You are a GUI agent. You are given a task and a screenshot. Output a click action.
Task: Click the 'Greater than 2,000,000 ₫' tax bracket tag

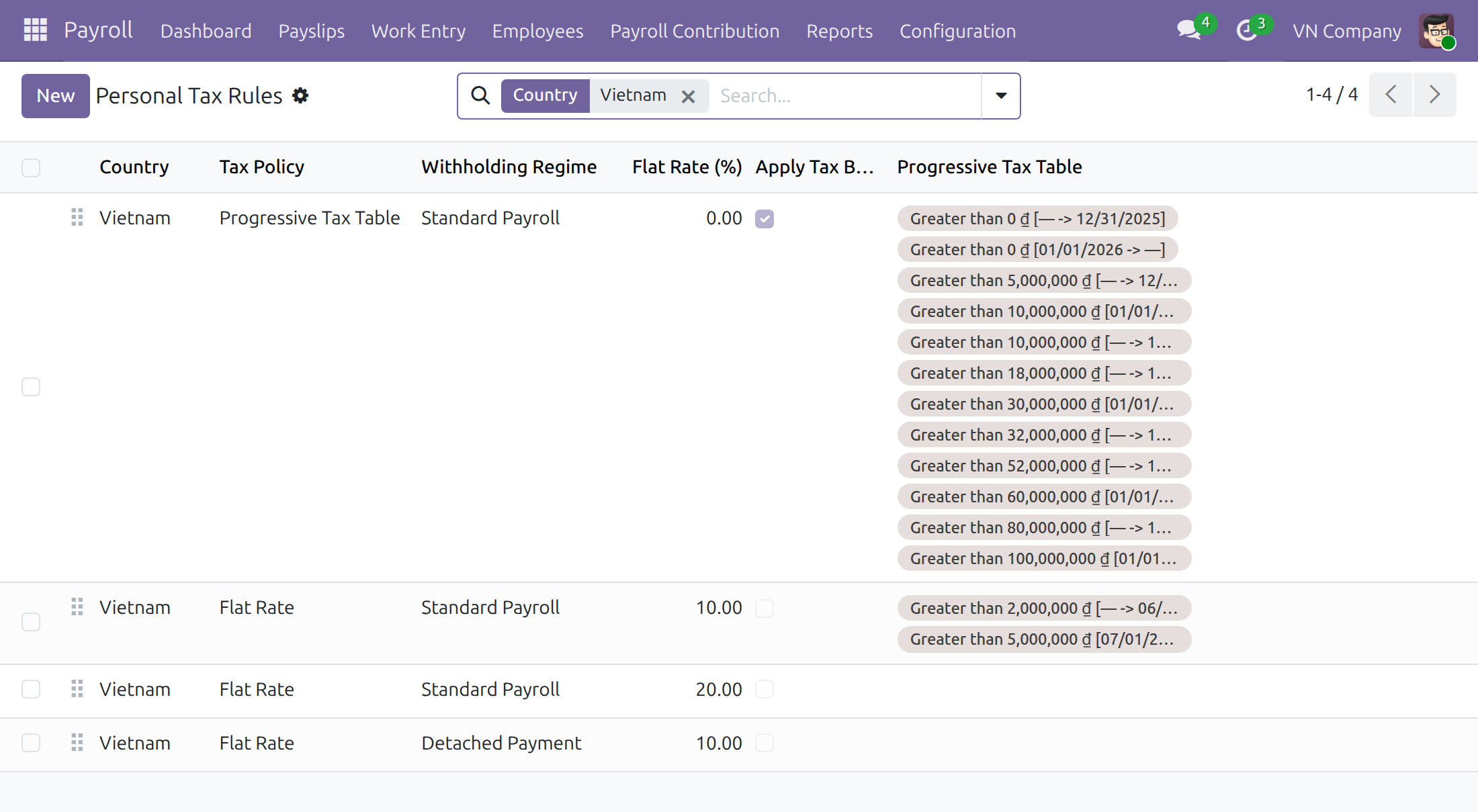pyautogui.click(x=1044, y=608)
